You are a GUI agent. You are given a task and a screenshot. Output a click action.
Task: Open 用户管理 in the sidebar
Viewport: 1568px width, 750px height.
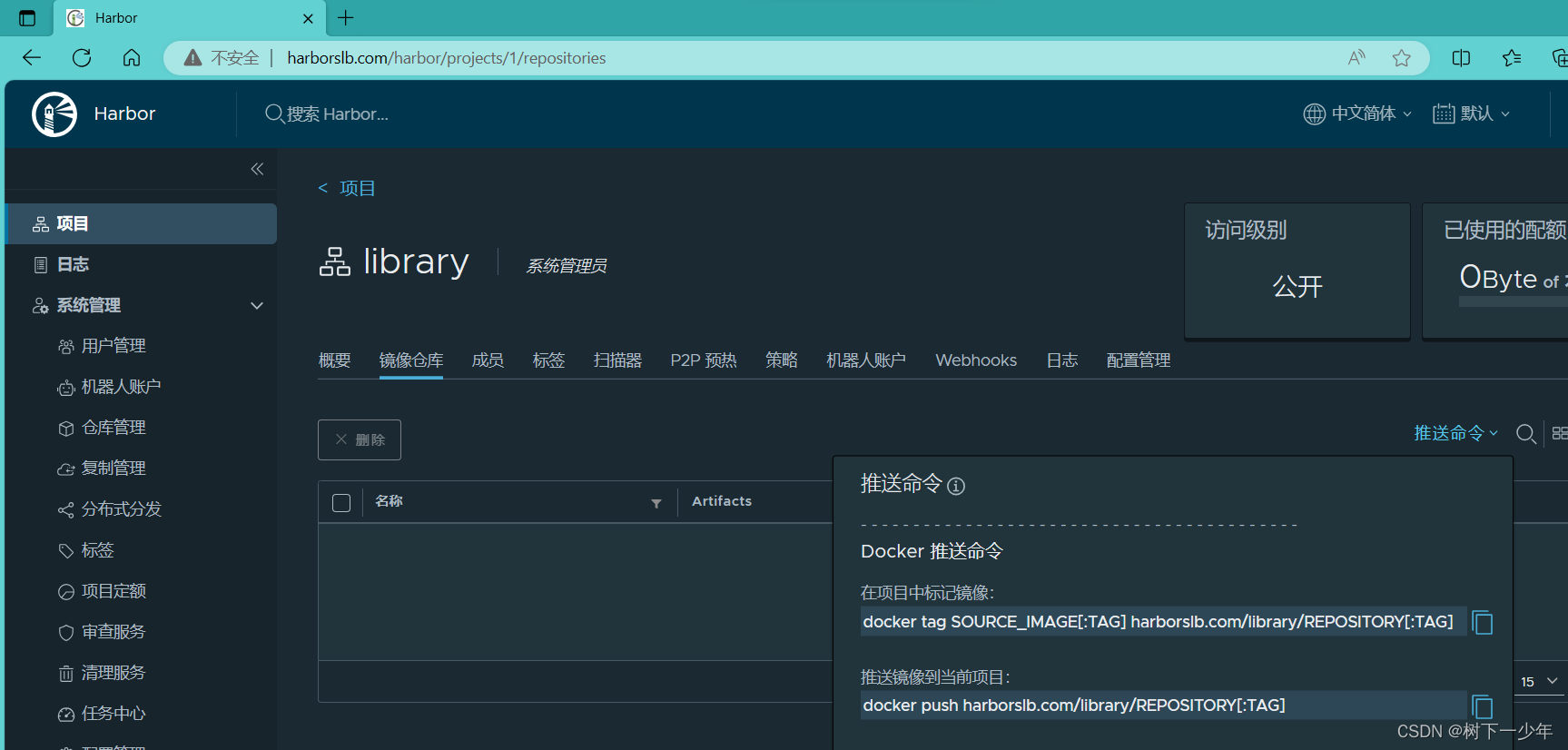tap(113, 346)
